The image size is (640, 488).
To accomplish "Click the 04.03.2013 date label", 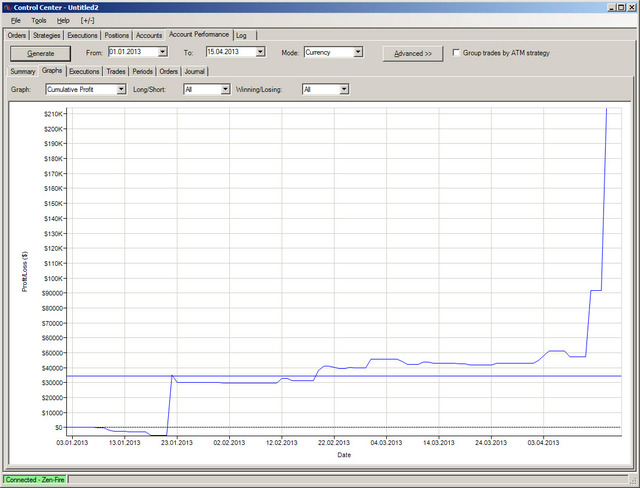I will tap(386, 443).
